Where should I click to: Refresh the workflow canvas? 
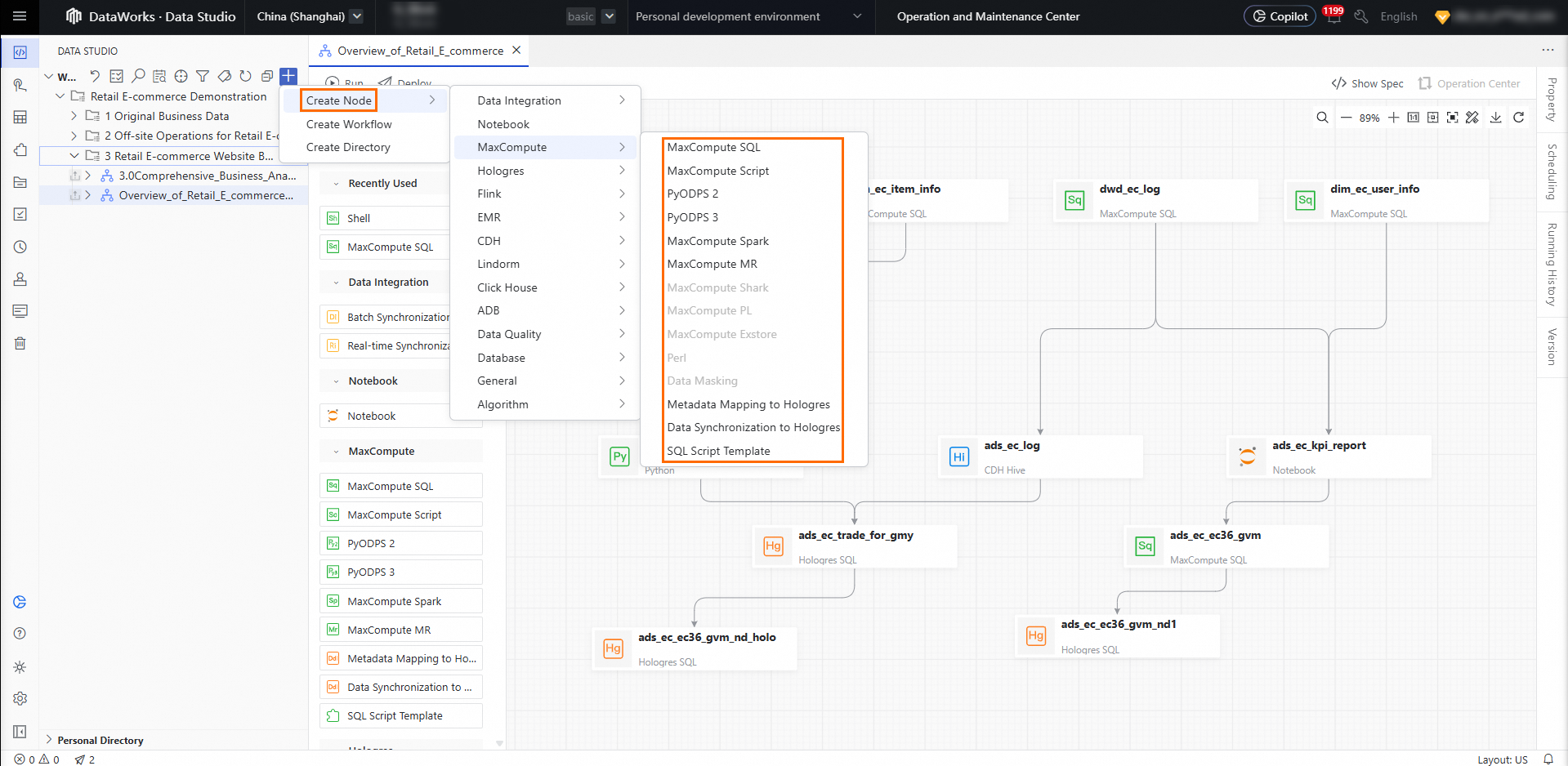pos(1518,118)
